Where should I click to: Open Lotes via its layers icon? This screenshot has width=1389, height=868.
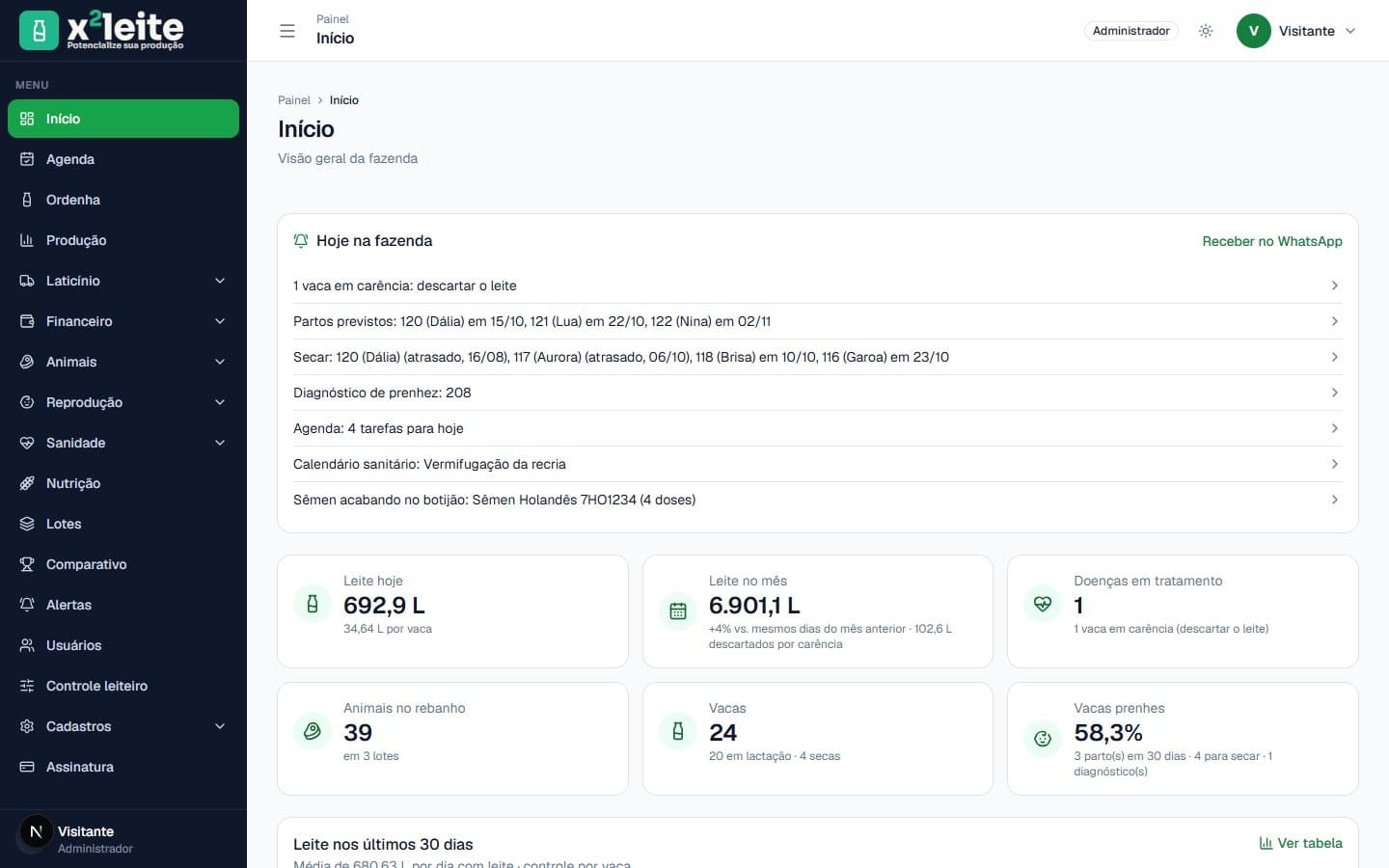coord(27,524)
